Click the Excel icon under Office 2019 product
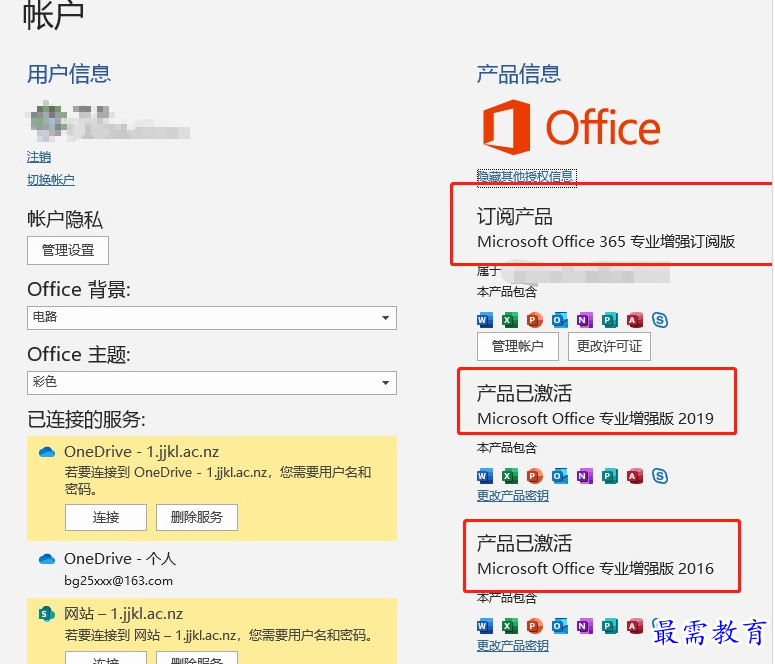 click(510, 476)
